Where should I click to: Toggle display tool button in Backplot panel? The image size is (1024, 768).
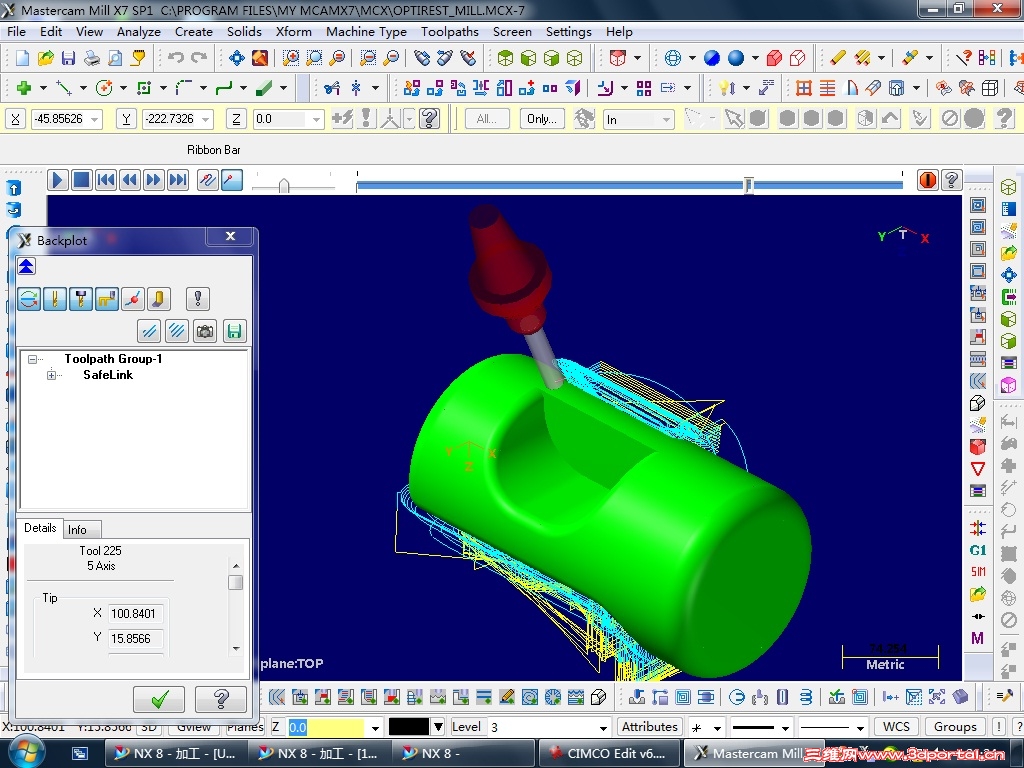55,298
